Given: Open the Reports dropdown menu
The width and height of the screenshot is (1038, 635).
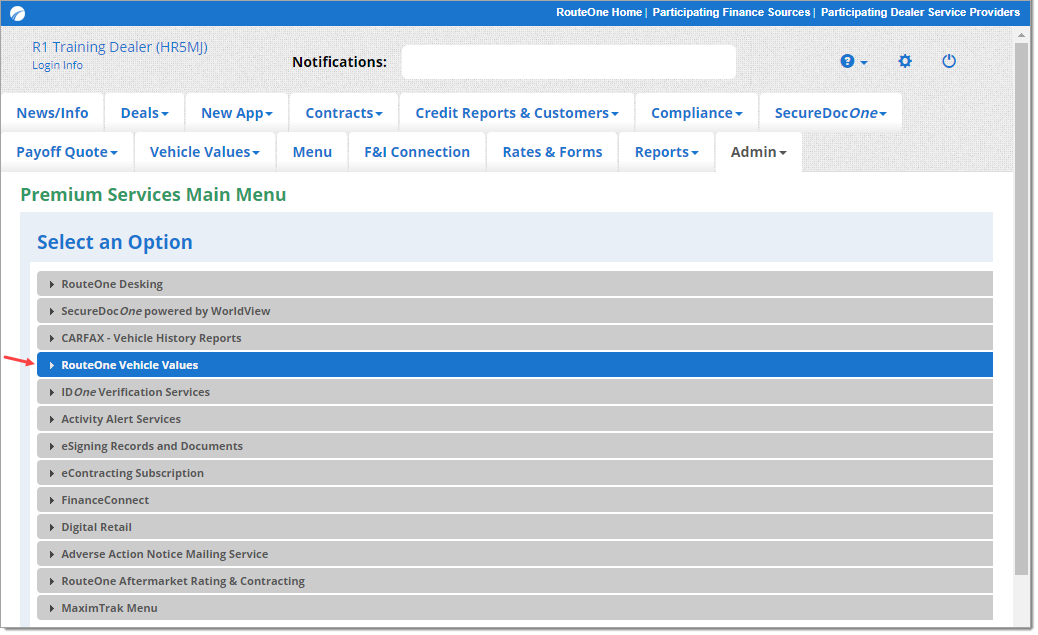Looking at the screenshot, I should point(666,152).
